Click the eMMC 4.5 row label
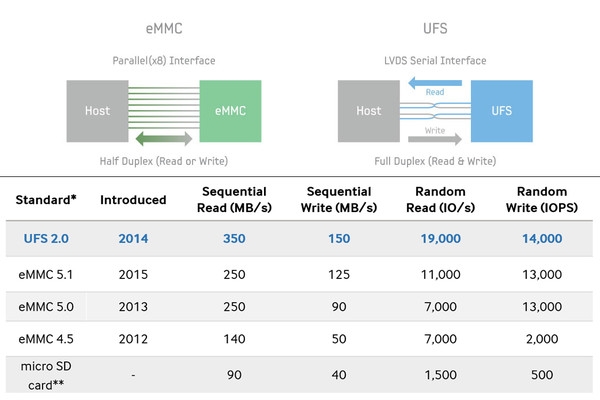600x400 pixels. coord(46,340)
